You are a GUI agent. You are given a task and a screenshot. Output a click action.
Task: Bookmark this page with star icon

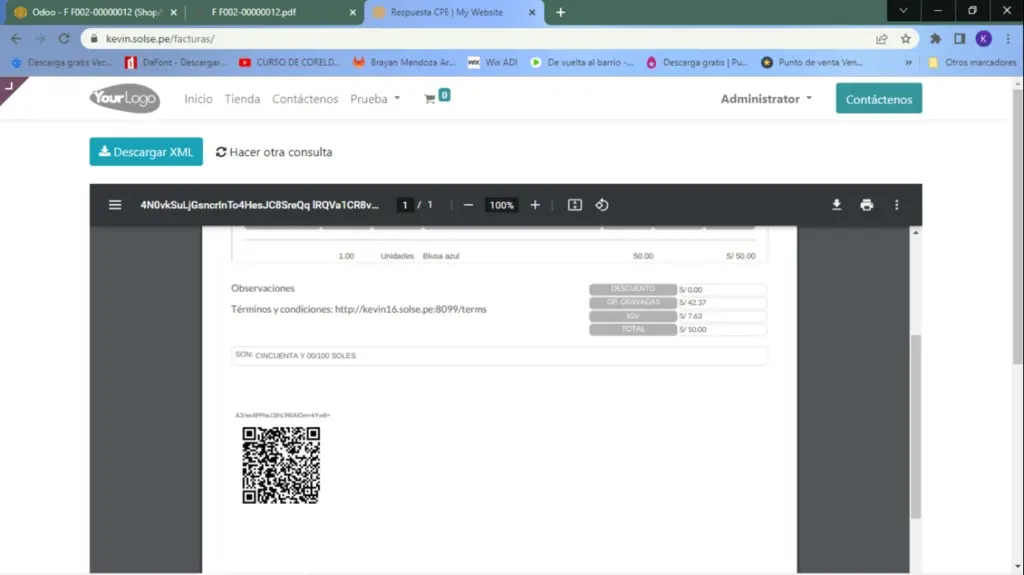pos(906,39)
